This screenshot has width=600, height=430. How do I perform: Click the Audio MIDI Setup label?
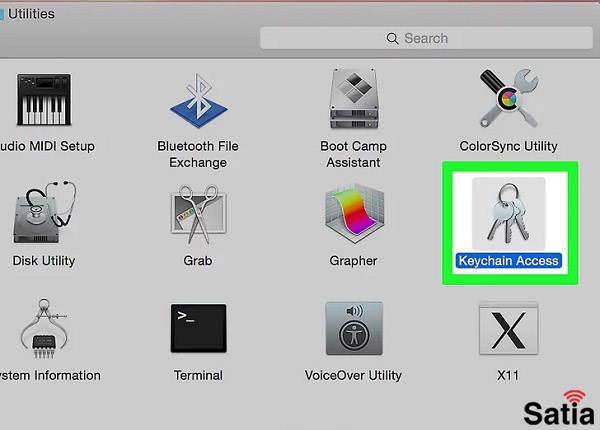coord(47,146)
